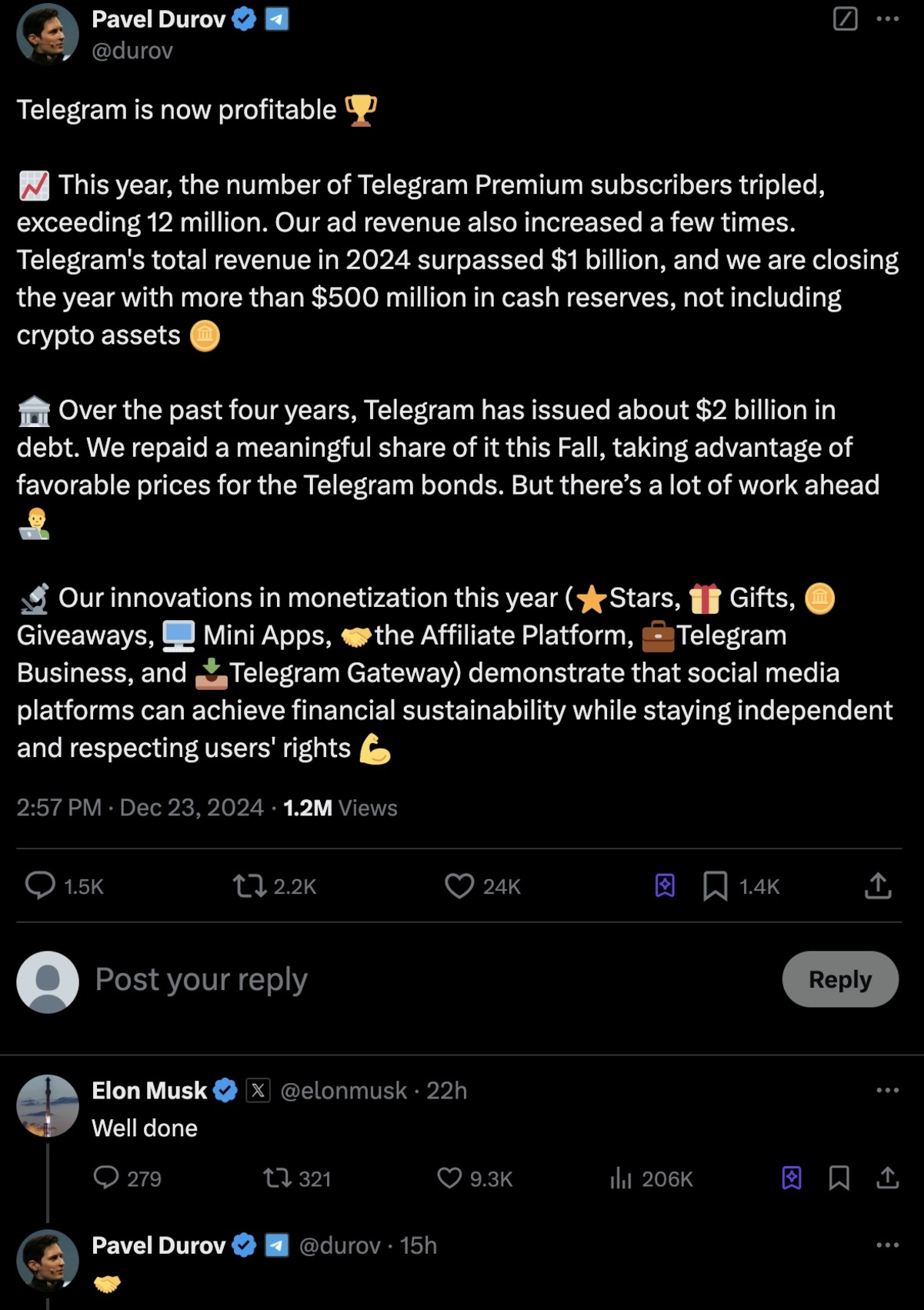Open the @elonmusk profile handle link
Viewport: 924px width, 1310px height.
(x=343, y=1091)
